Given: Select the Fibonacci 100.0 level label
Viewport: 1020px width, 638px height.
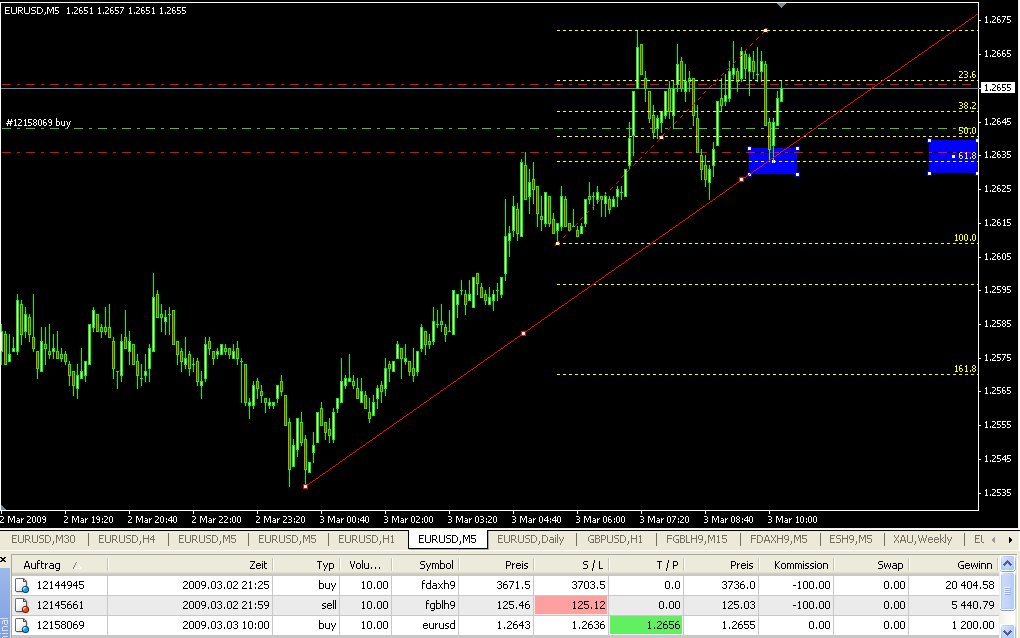Looking at the screenshot, I should [965, 238].
